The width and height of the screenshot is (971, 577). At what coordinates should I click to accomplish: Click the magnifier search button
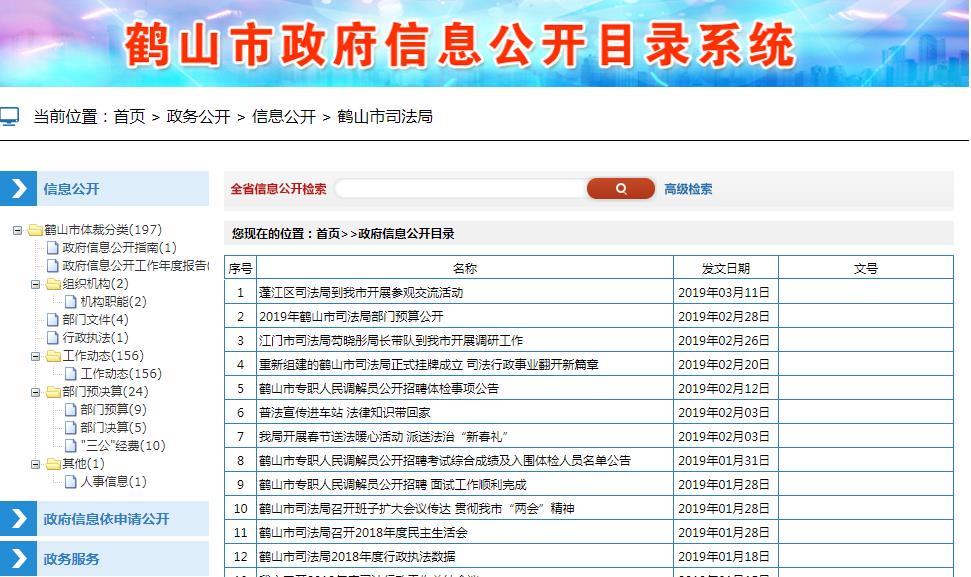[x=620, y=189]
